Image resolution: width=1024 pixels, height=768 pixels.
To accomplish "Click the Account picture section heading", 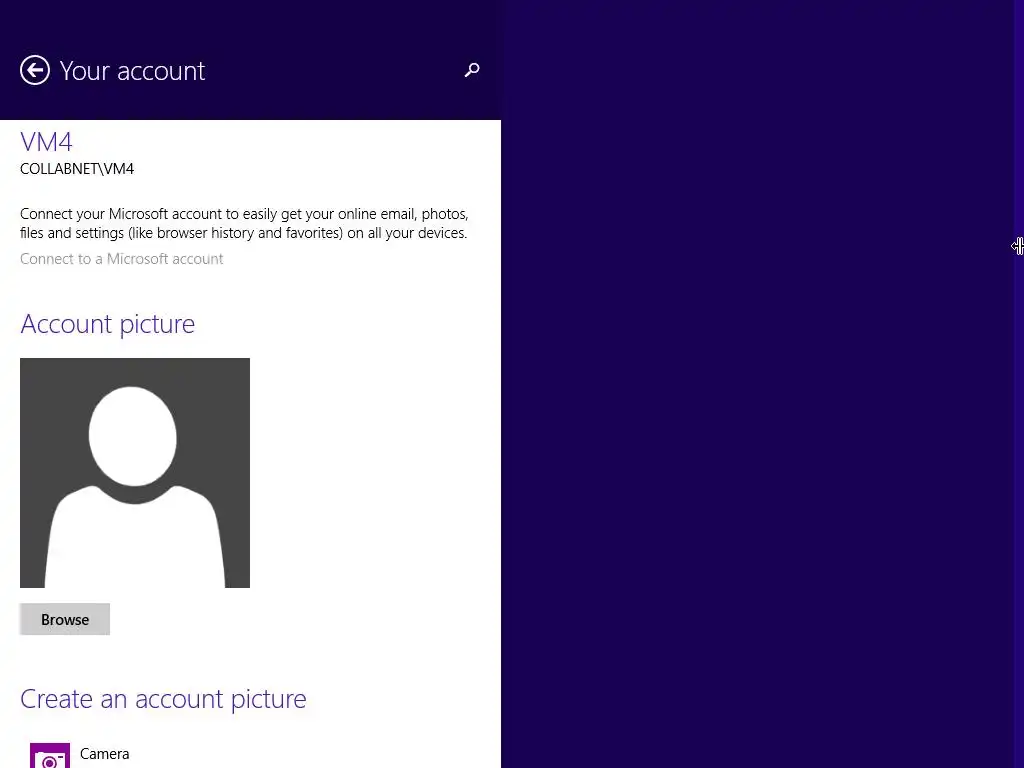I will coord(107,324).
